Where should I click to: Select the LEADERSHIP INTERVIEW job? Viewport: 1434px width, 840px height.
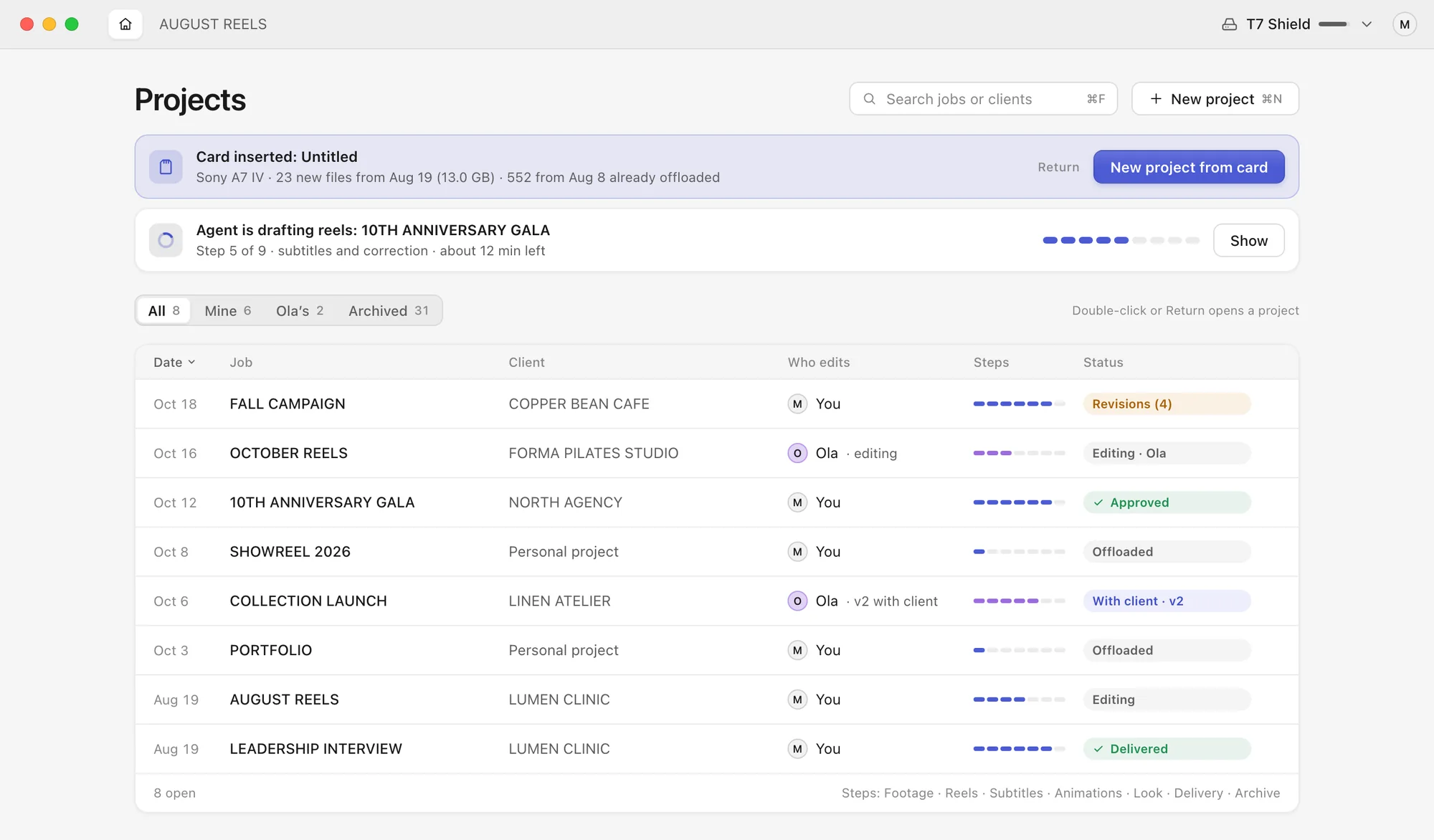point(315,749)
